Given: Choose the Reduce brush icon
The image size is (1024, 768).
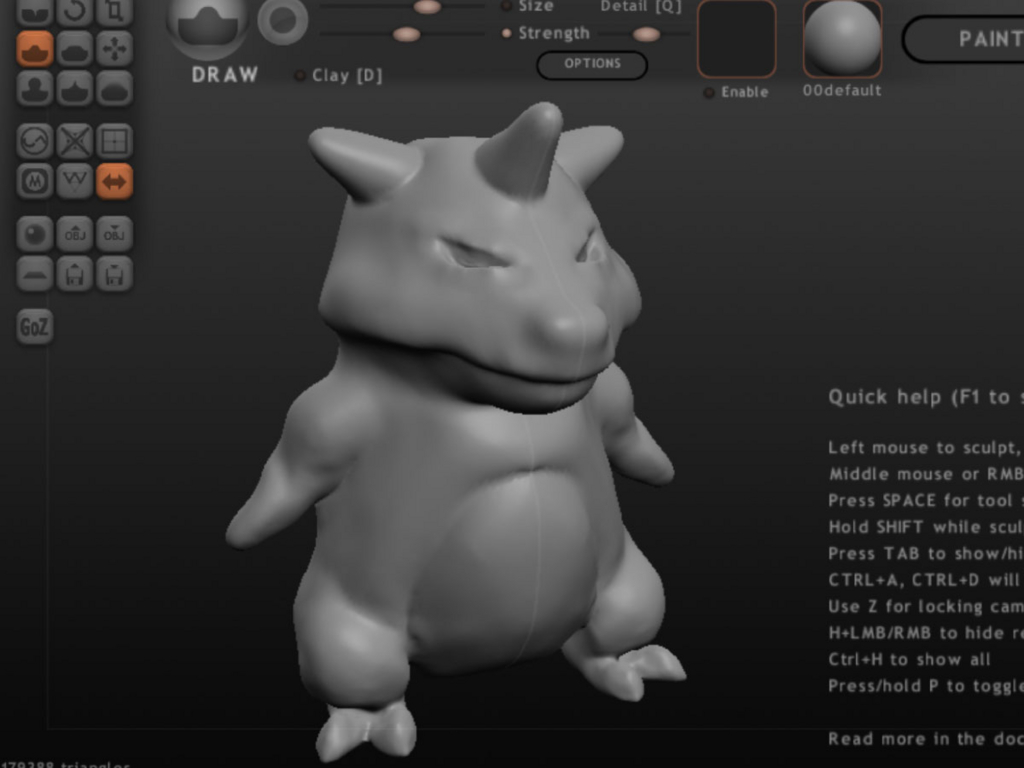Looking at the screenshot, I should tap(35, 141).
